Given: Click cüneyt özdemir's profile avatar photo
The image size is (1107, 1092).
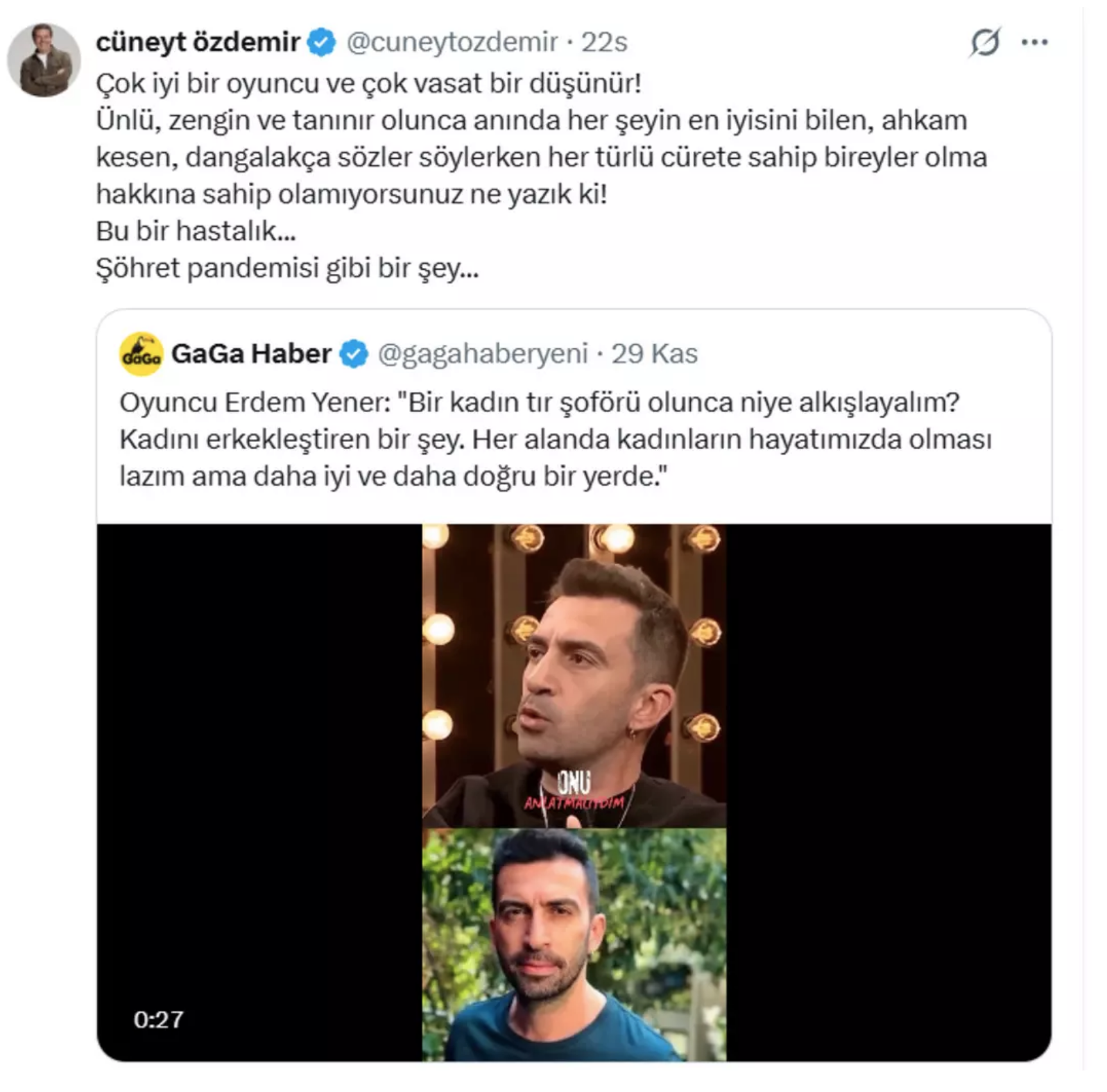Looking at the screenshot, I should click(44, 60).
